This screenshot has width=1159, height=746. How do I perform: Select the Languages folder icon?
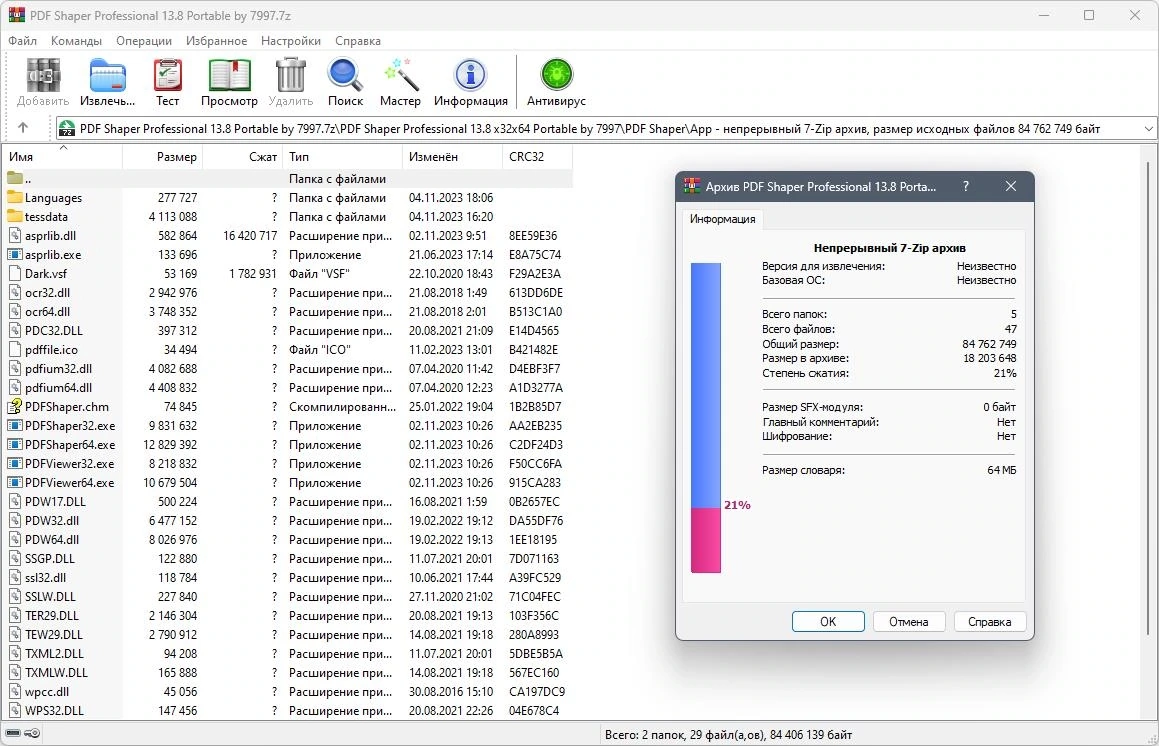(x=15, y=197)
